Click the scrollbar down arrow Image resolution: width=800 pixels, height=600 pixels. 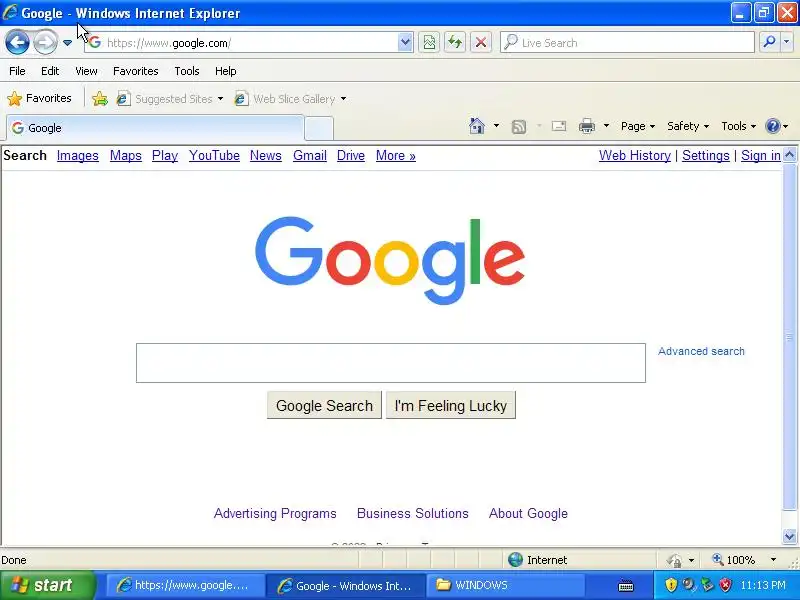[789, 536]
